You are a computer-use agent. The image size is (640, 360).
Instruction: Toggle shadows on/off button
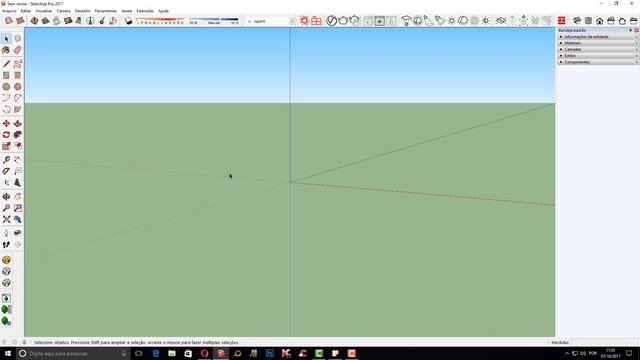tap(129, 21)
